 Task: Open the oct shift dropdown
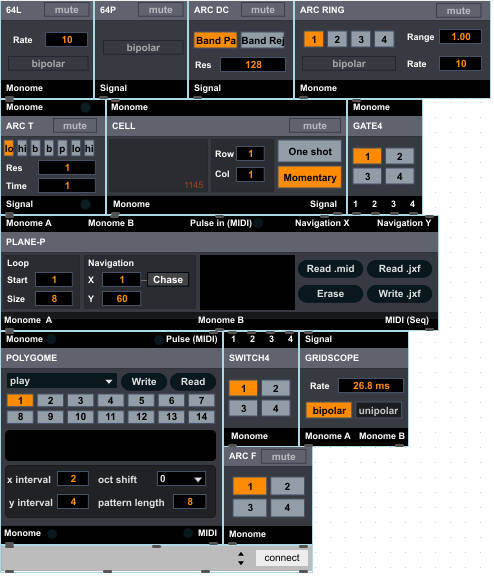(181, 479)
